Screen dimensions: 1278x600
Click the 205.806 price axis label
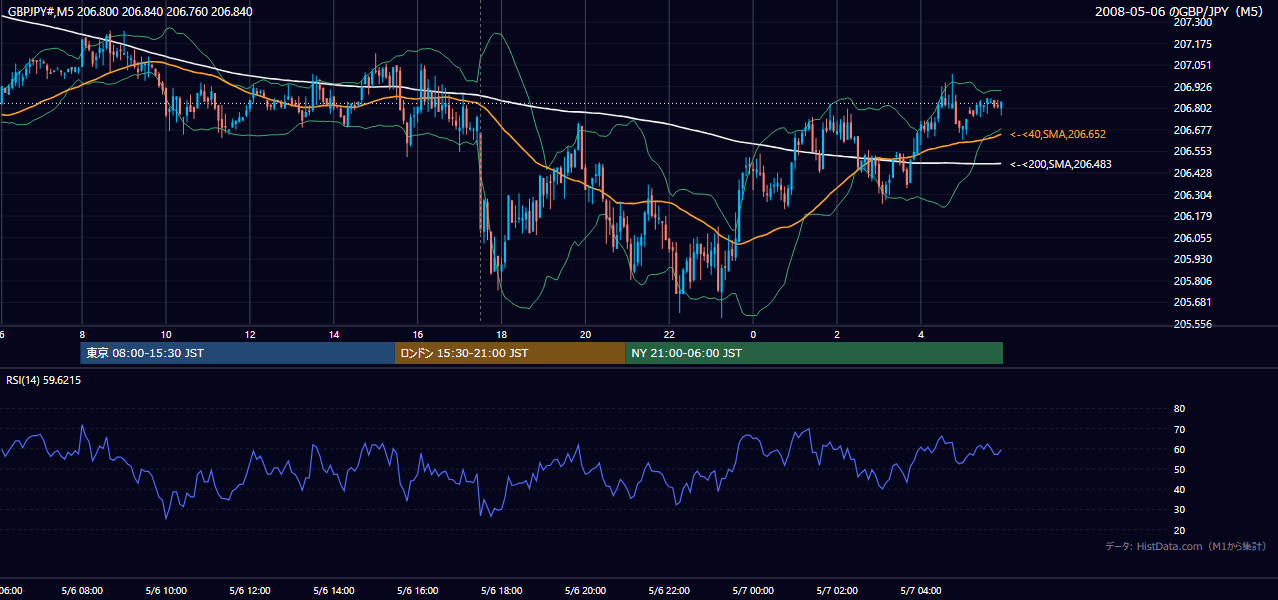pyautogui.click(x=1193, y=281)
